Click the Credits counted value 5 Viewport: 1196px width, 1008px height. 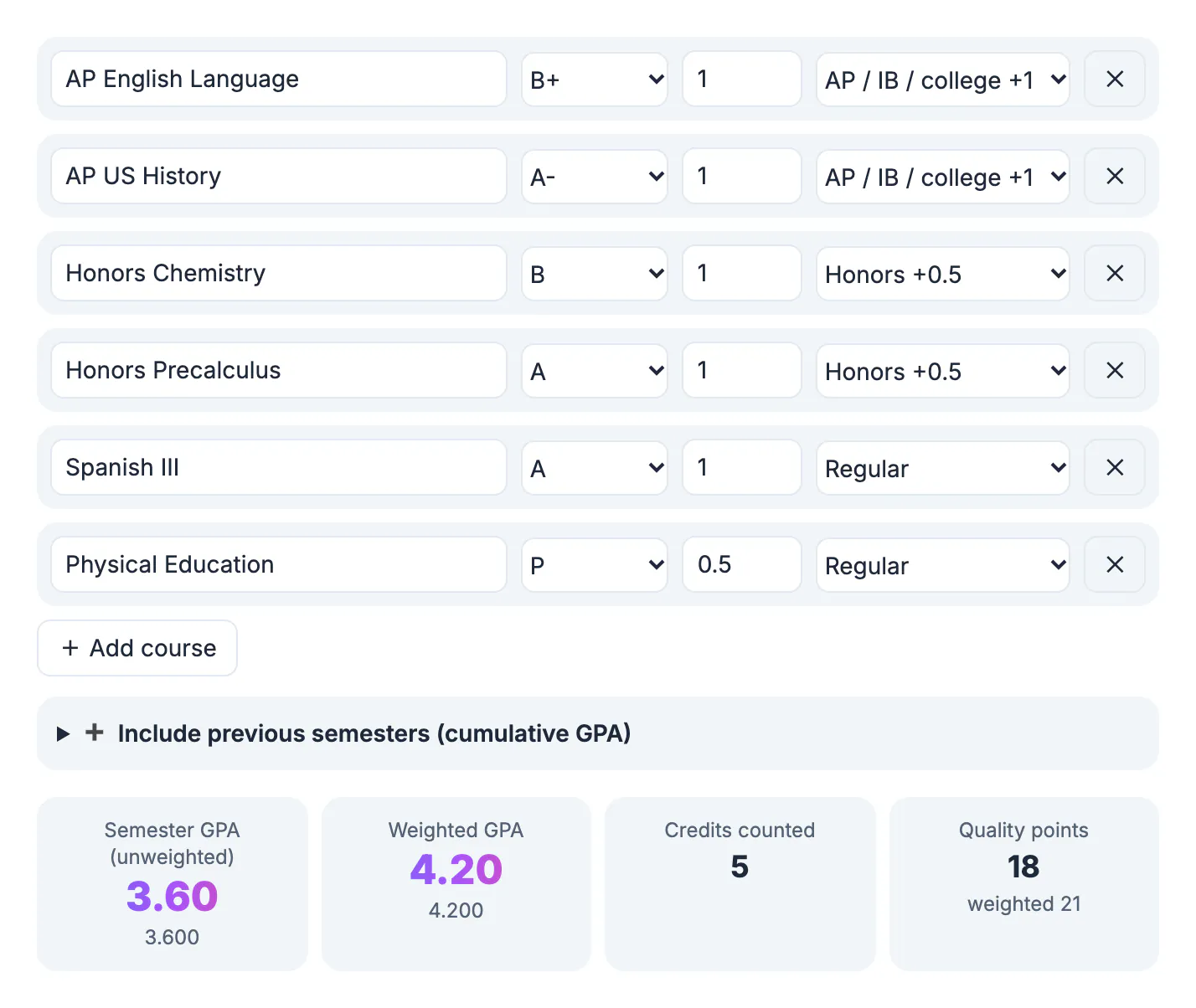click(x=740, y=867)
